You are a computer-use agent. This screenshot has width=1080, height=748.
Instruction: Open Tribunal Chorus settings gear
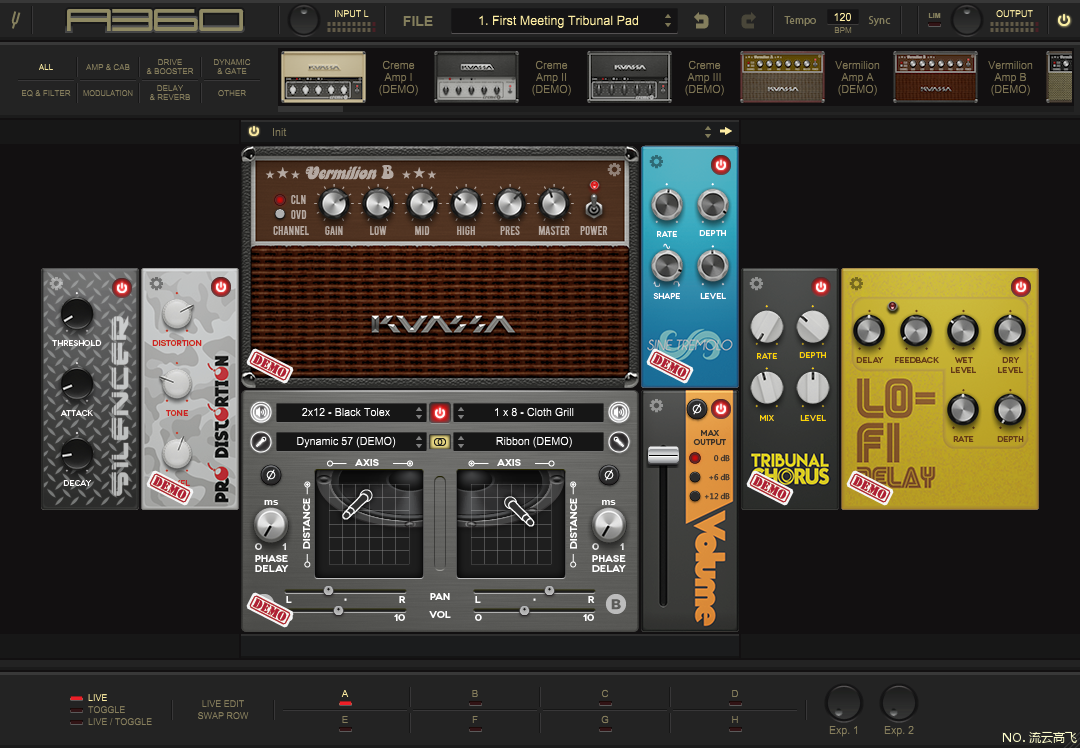(756, 284)
